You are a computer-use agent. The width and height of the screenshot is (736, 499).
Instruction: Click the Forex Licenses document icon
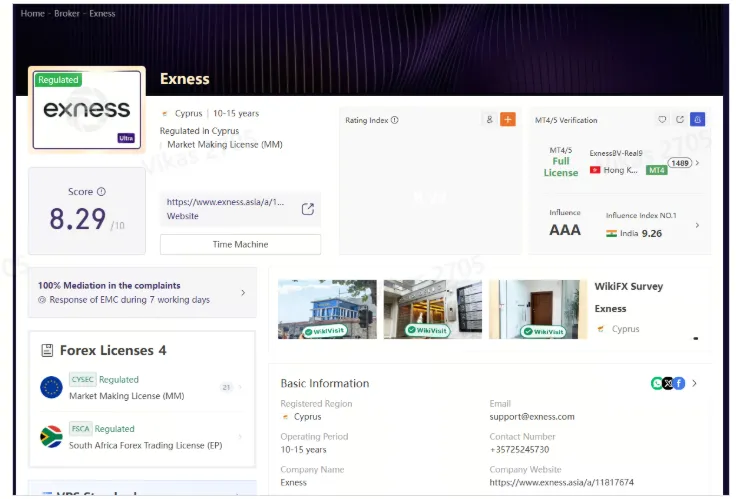pos(47,350)
